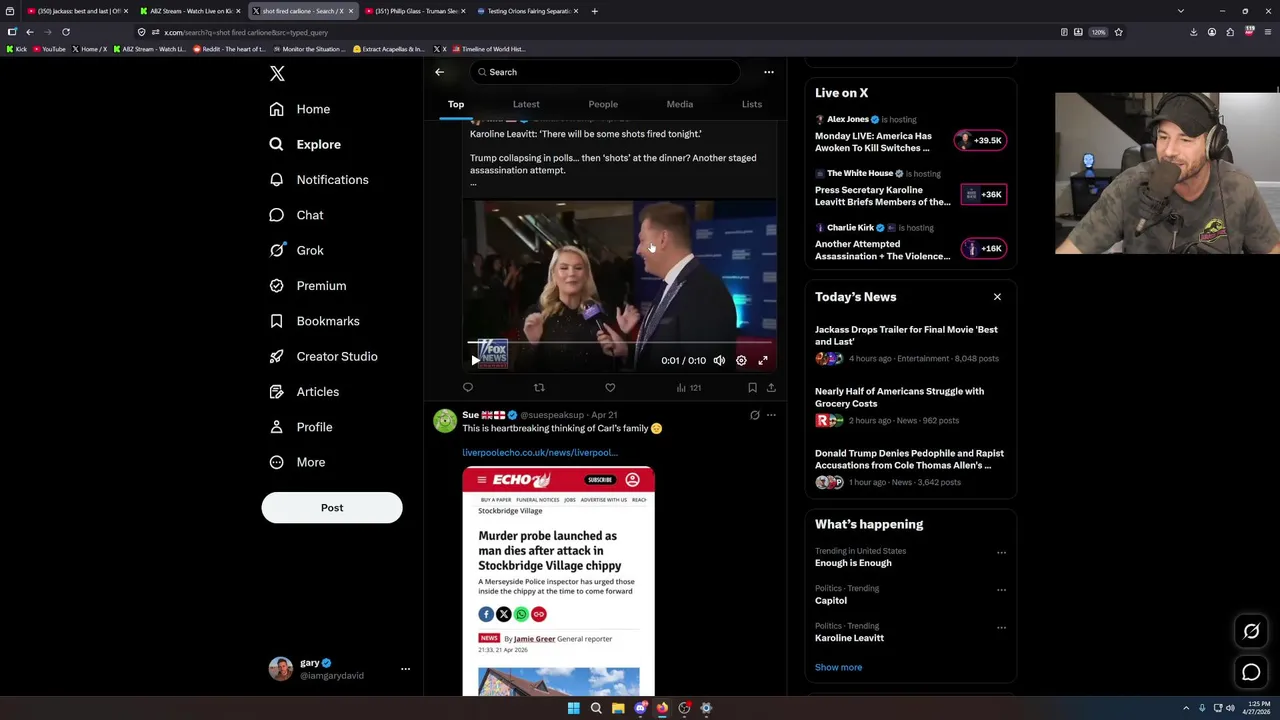
Task: Open options for Capitol trend
Action: 1001,590
